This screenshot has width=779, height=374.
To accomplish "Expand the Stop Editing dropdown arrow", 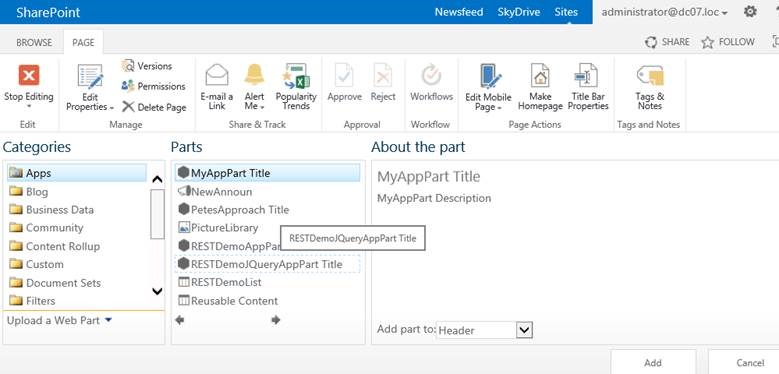I will tap(29, 106).
